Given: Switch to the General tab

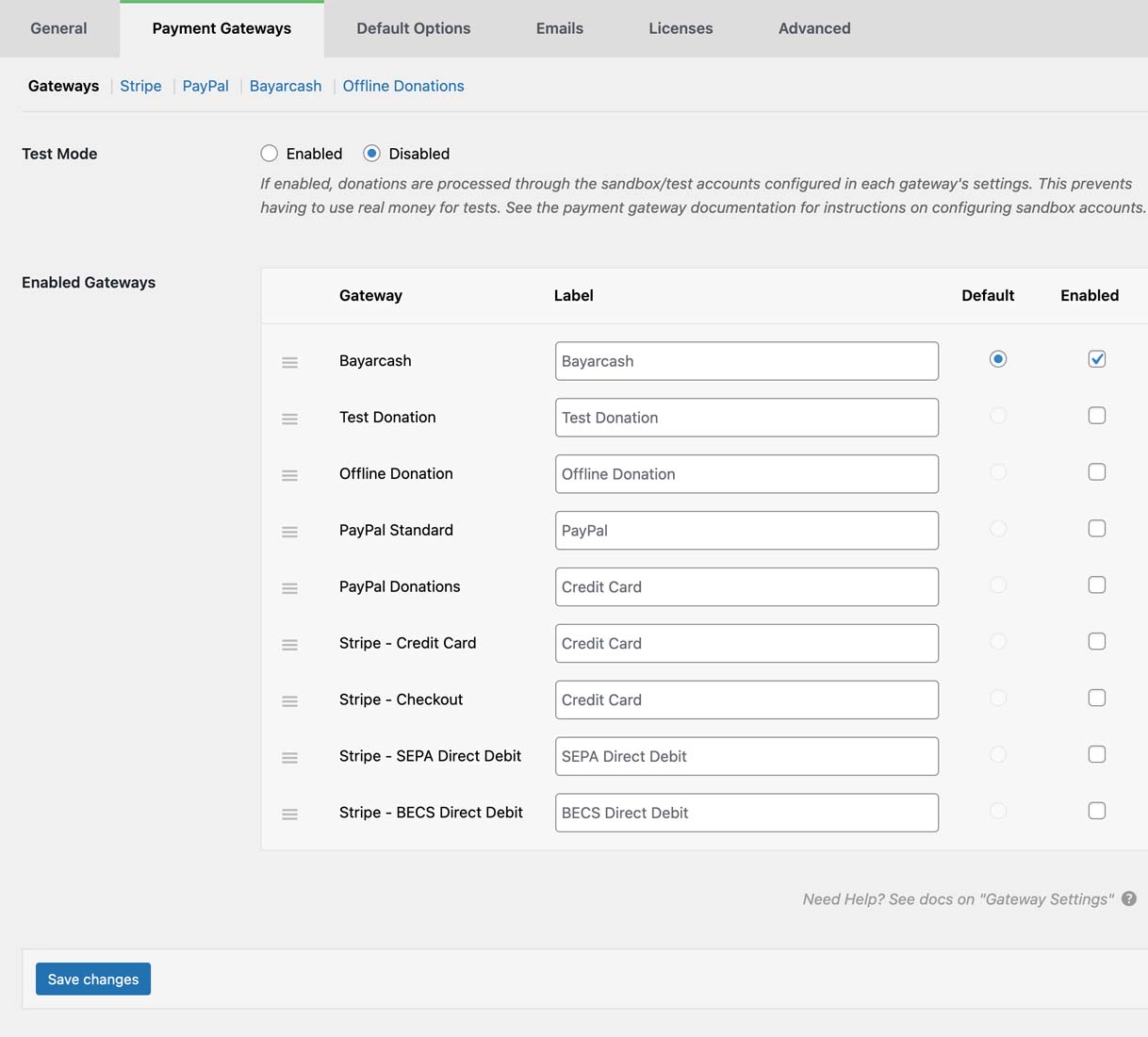Looking at the screenshot, I should pos(58,28).
